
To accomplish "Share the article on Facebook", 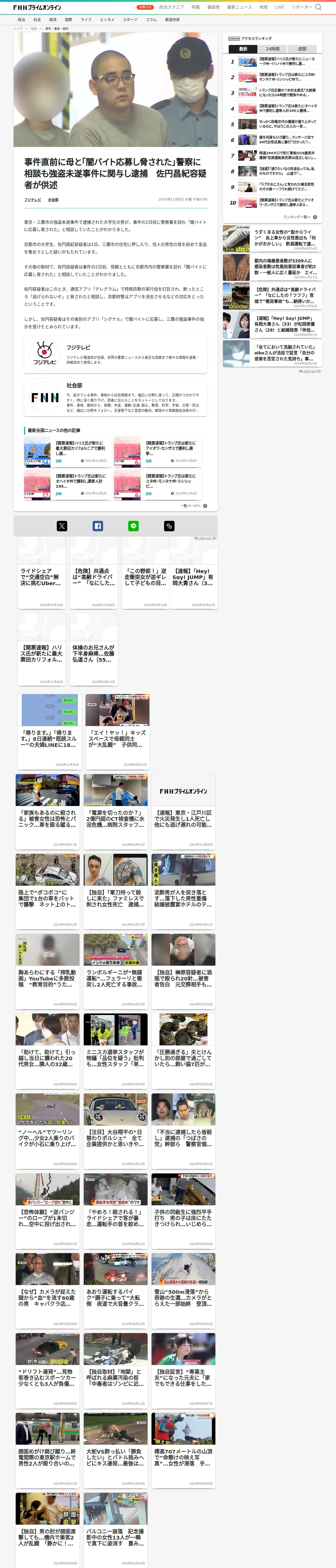I will (98, 526).
